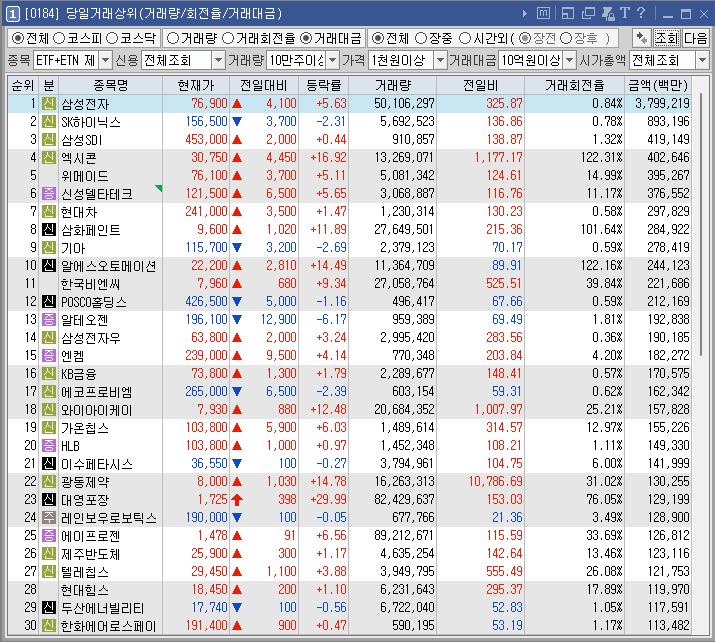Click the 다음 next button
Viewport: 715px width, 642px height.
click(x=695, y=38)
